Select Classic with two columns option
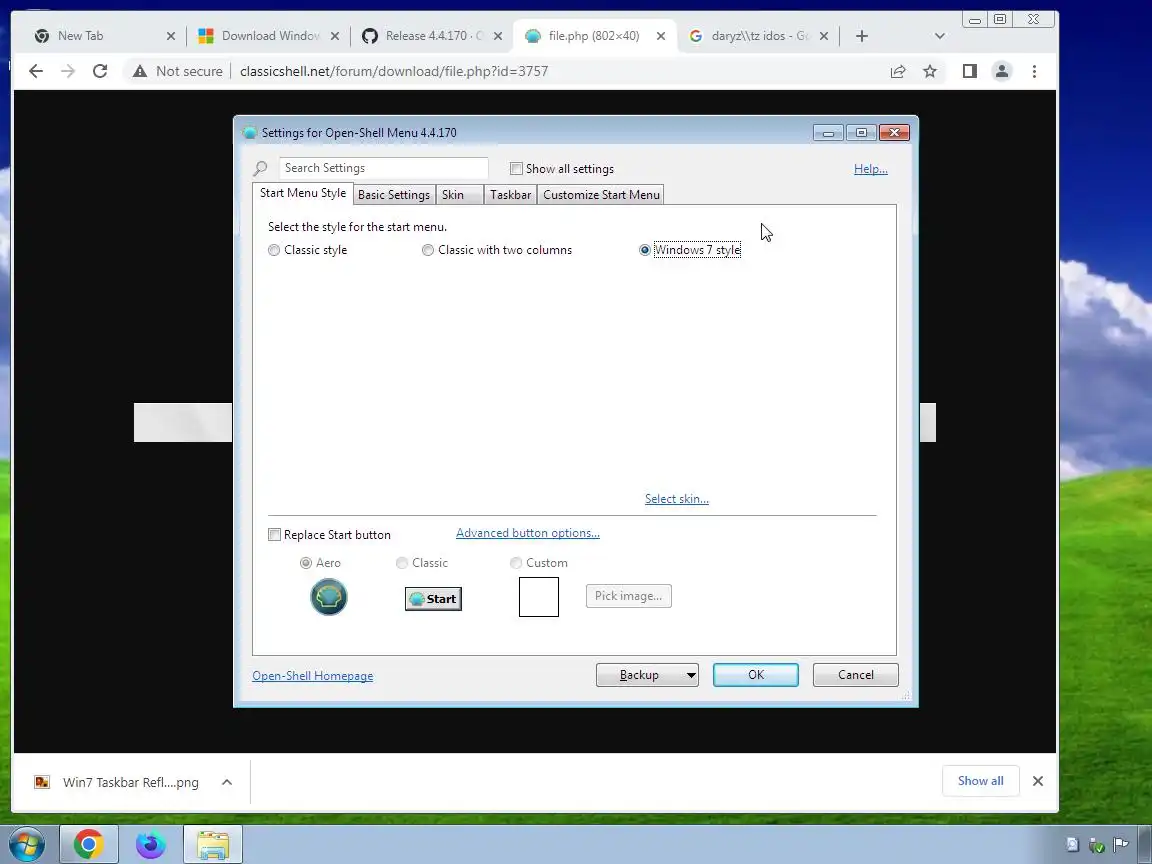 (x=428, y=251)
